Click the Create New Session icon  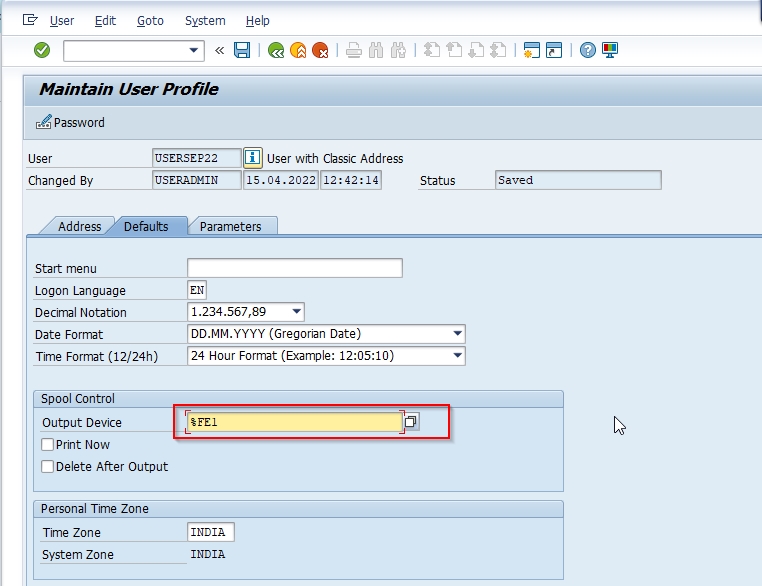pos(532,50)
